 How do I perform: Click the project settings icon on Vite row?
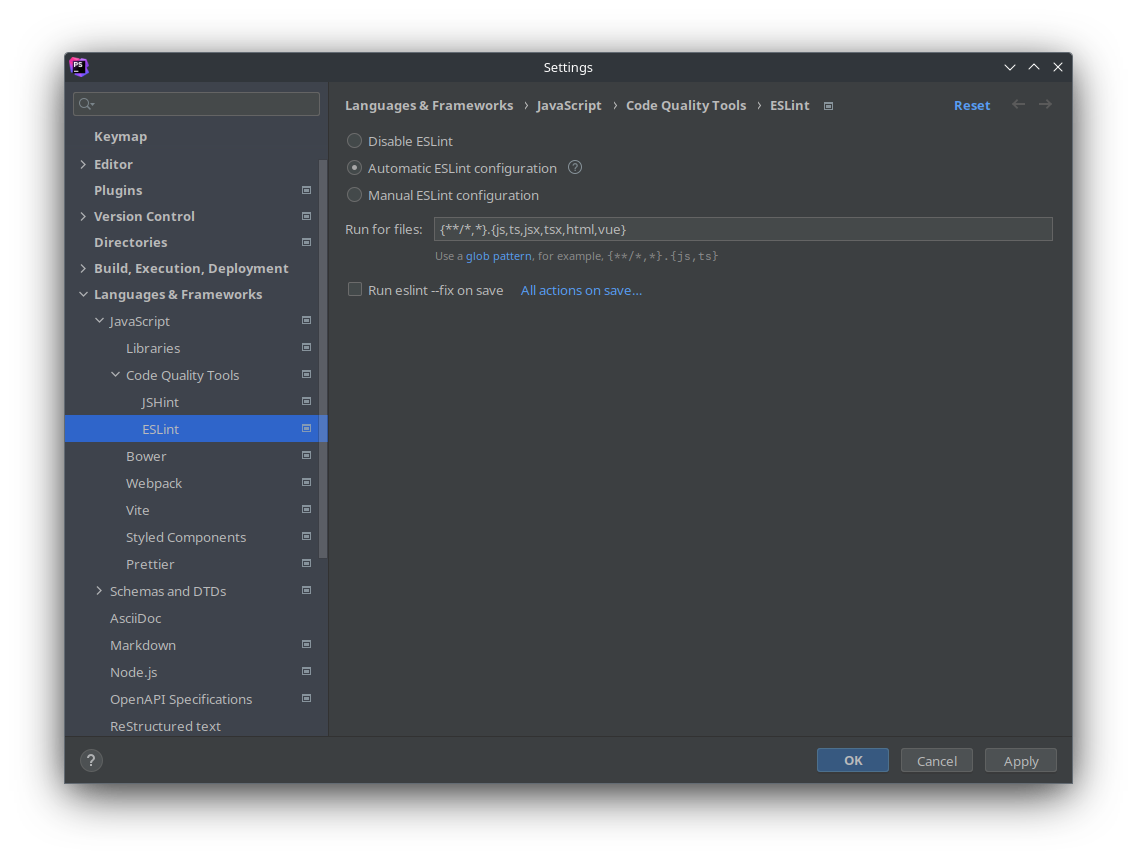306,509
